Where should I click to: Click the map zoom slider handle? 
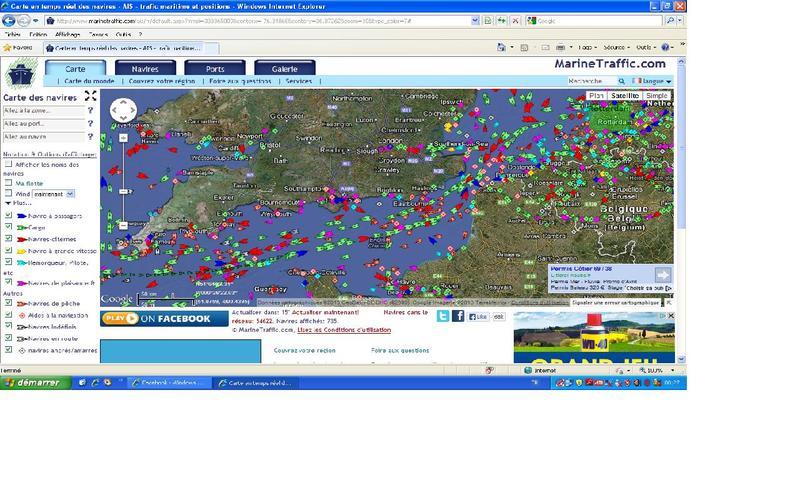(123, 191)
